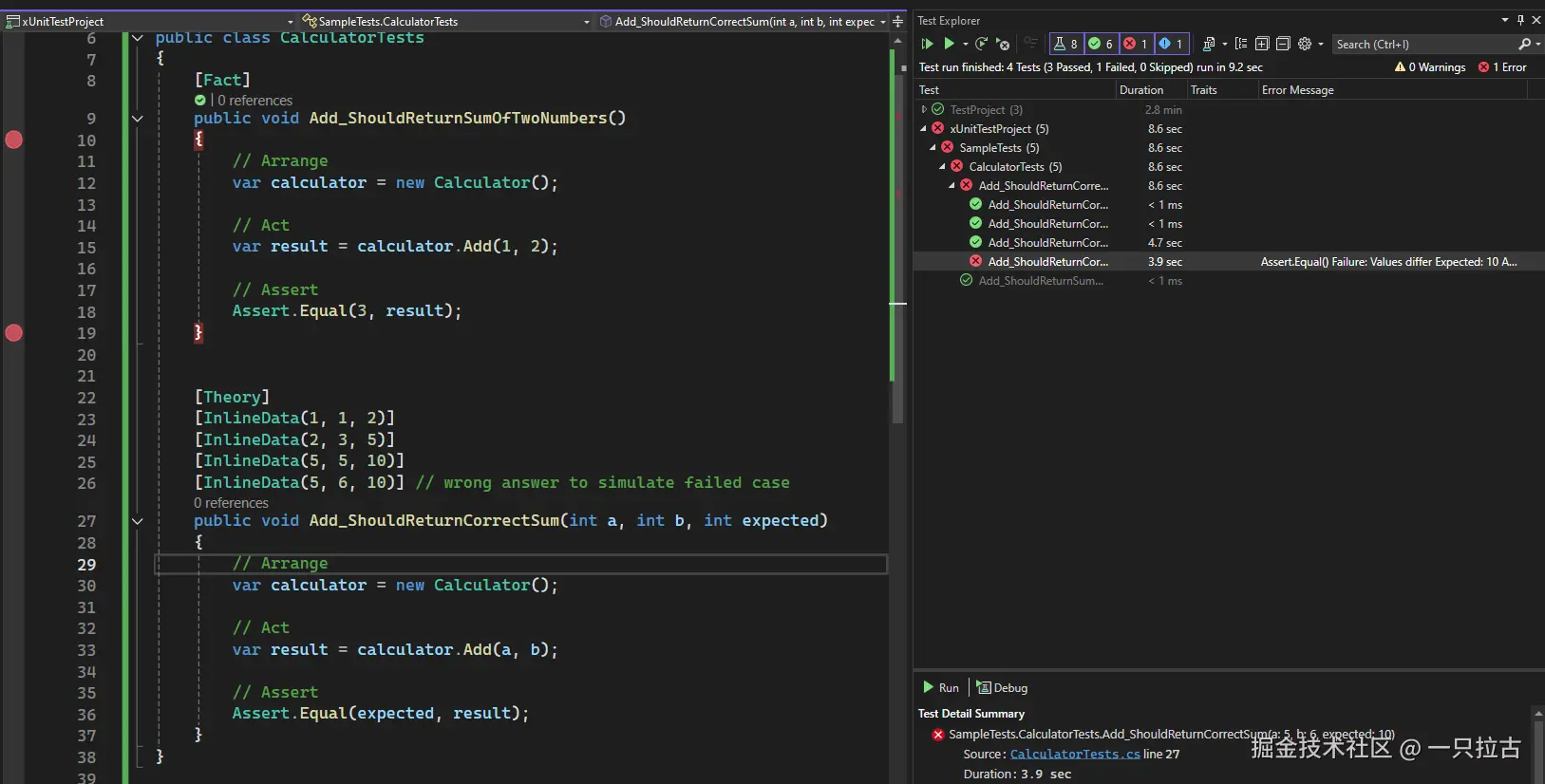Click the passed-test CodeLens icon above line 9
1545x784 pixels.
[x=200, y=100]
